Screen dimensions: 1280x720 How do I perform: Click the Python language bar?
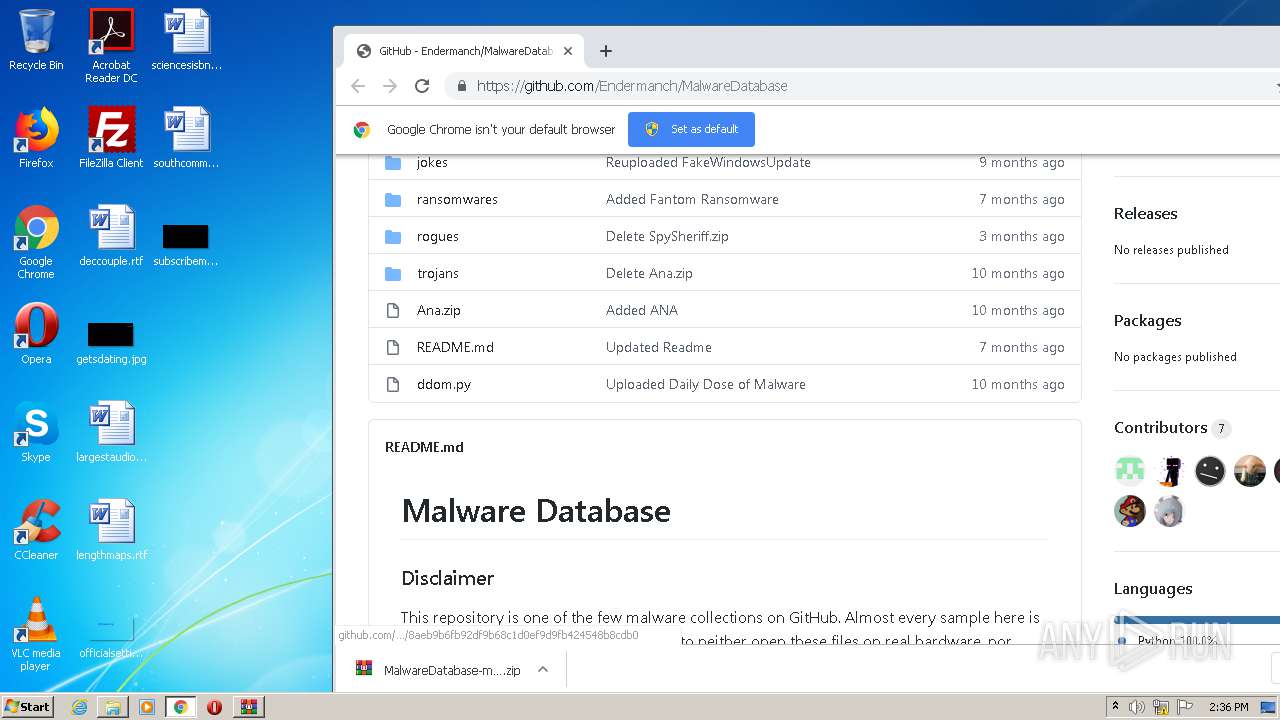pos(1197,620)
